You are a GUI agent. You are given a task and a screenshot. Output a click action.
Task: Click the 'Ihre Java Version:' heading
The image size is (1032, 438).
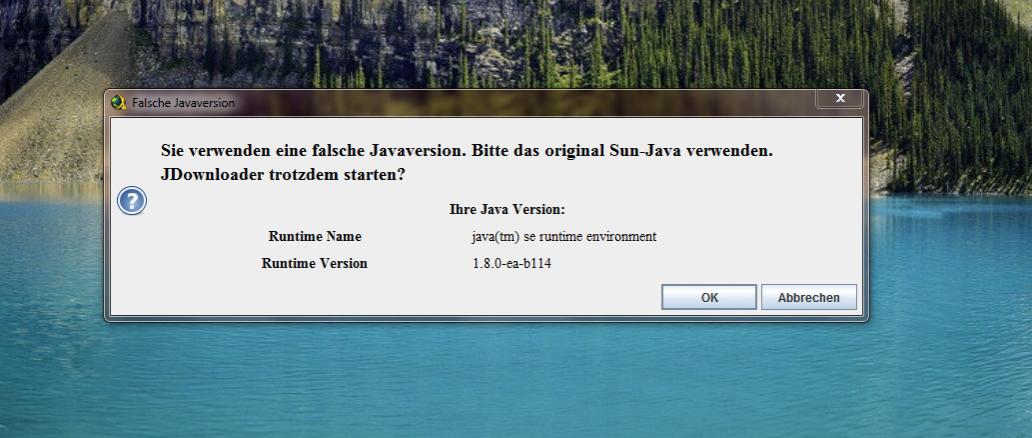[x=507, y=210]
